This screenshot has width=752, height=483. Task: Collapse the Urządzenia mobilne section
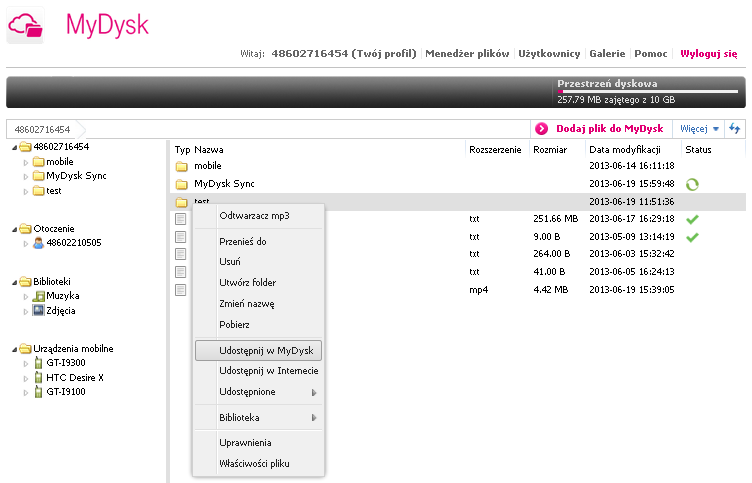pos(14,350)
